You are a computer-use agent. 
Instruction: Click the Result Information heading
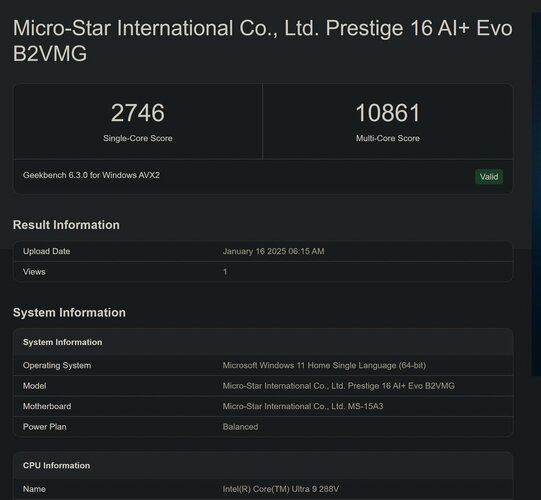coord(66,225)
